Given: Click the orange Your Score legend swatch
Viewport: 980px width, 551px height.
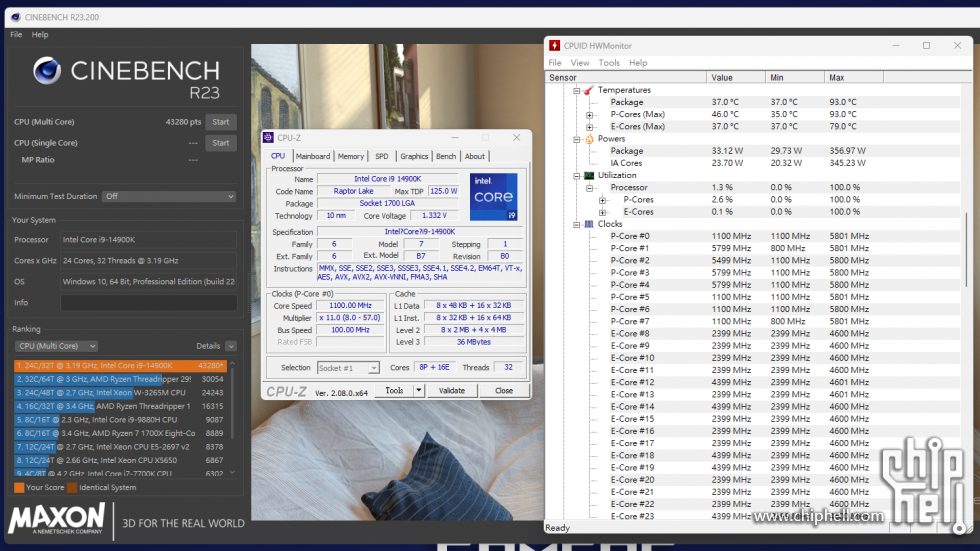Looking at the screenshot, I should 19,487.
